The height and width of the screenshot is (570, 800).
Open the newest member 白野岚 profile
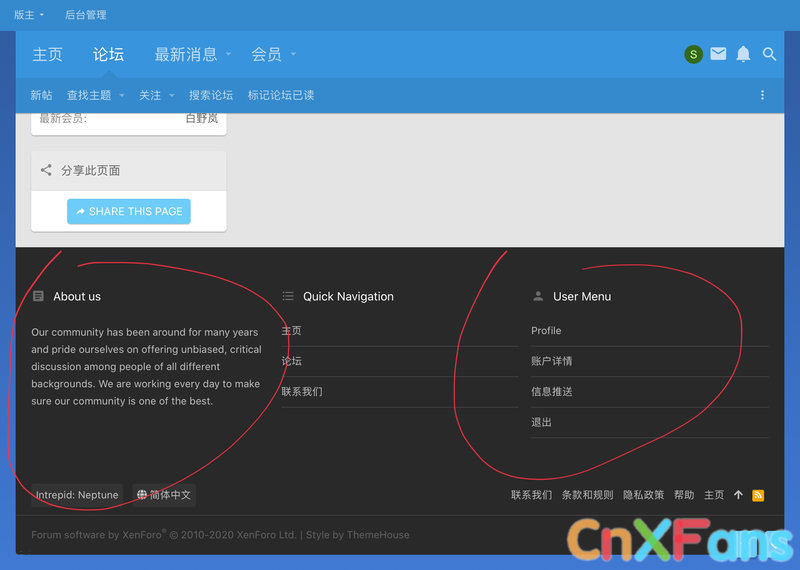tap(202, 118)
